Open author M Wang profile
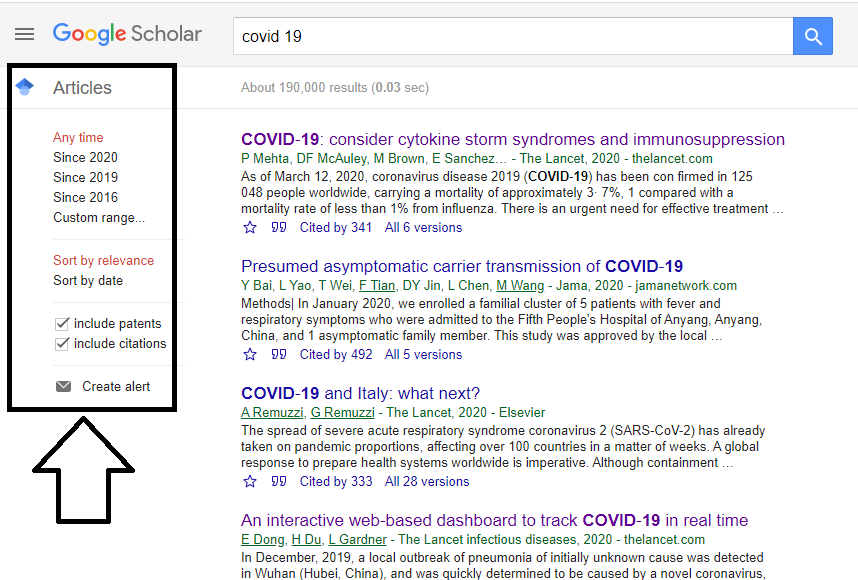858x580 pixels. [x=520, y=286]
